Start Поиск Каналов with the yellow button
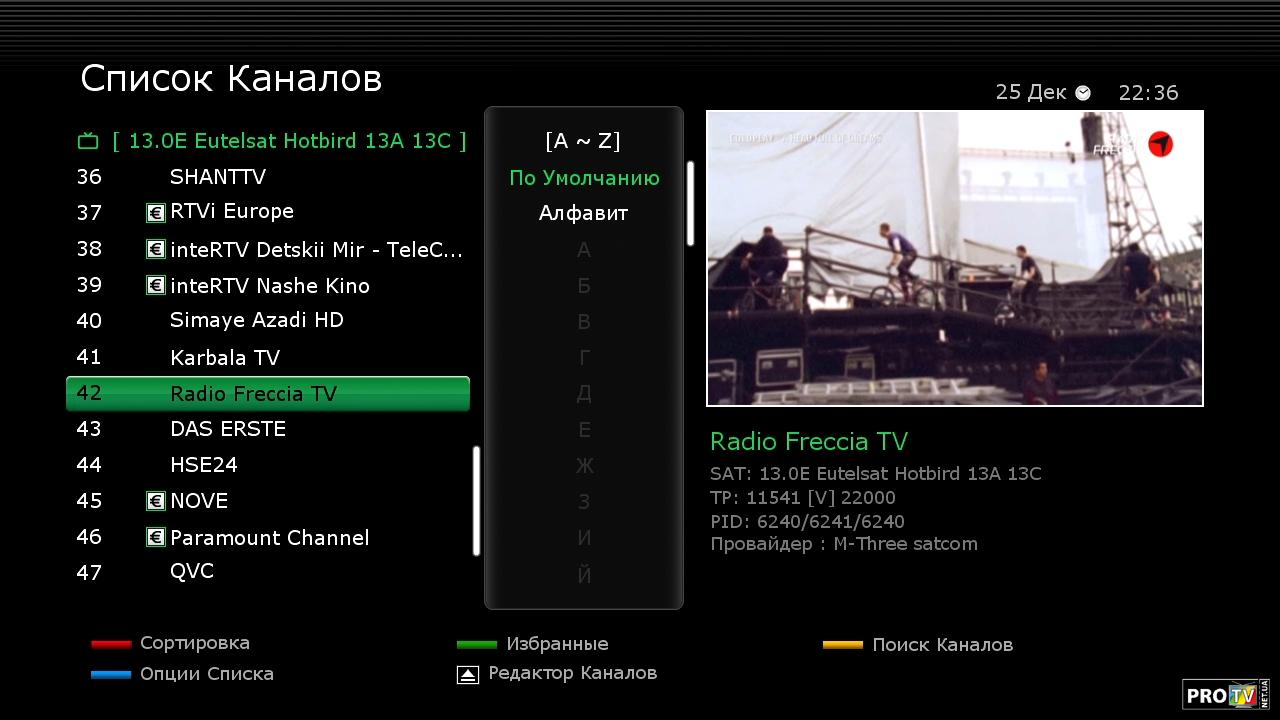 (x=843, y=646)
